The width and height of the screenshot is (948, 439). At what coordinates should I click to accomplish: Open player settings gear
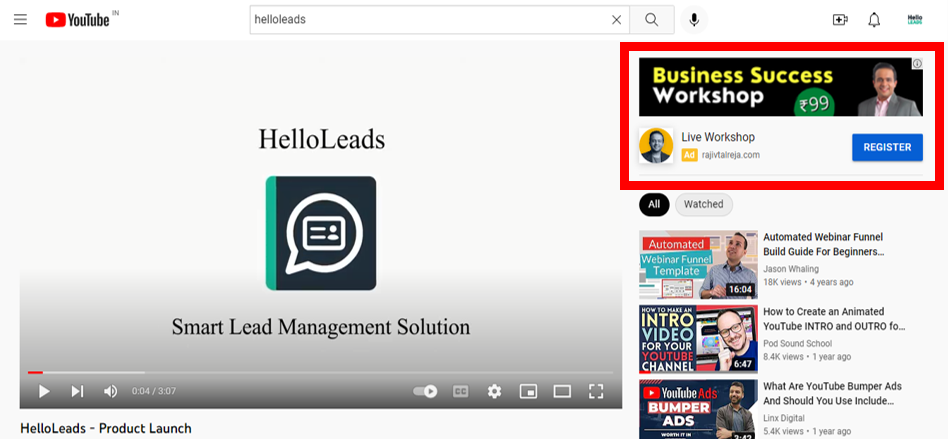click(495, 391)
